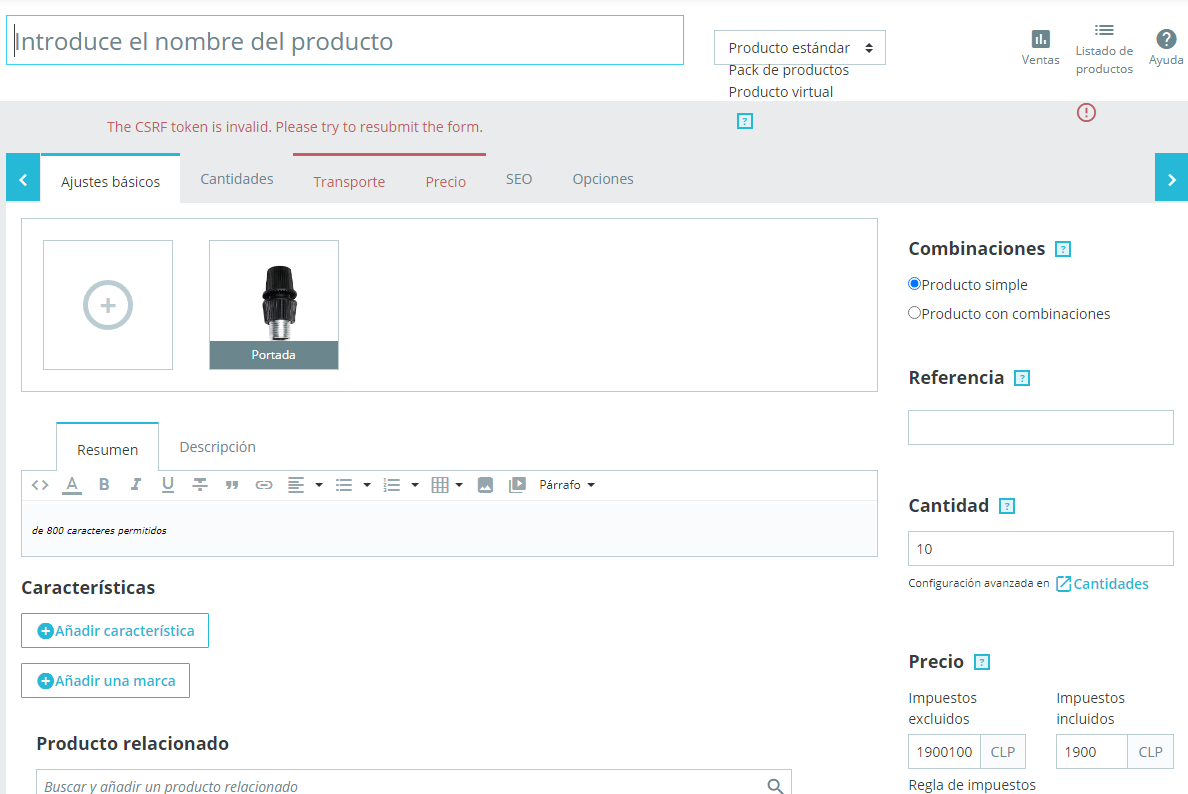
Task: Click the Referencia input field
Action: (x=1040, y=427)
